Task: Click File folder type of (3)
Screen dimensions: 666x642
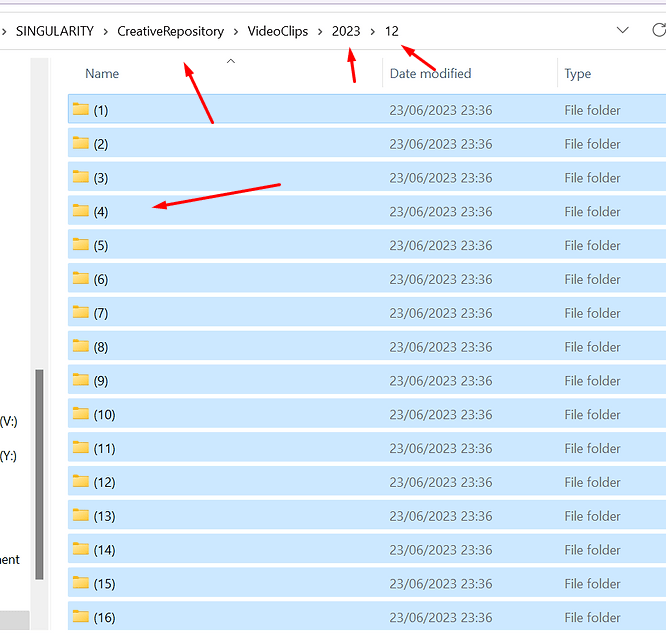Action: coord(592,178)
